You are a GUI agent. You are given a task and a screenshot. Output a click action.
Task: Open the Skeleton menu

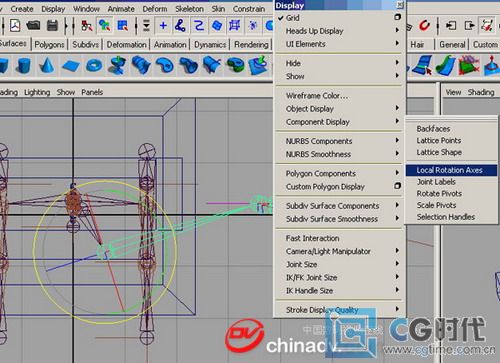(x=189, y=9)
